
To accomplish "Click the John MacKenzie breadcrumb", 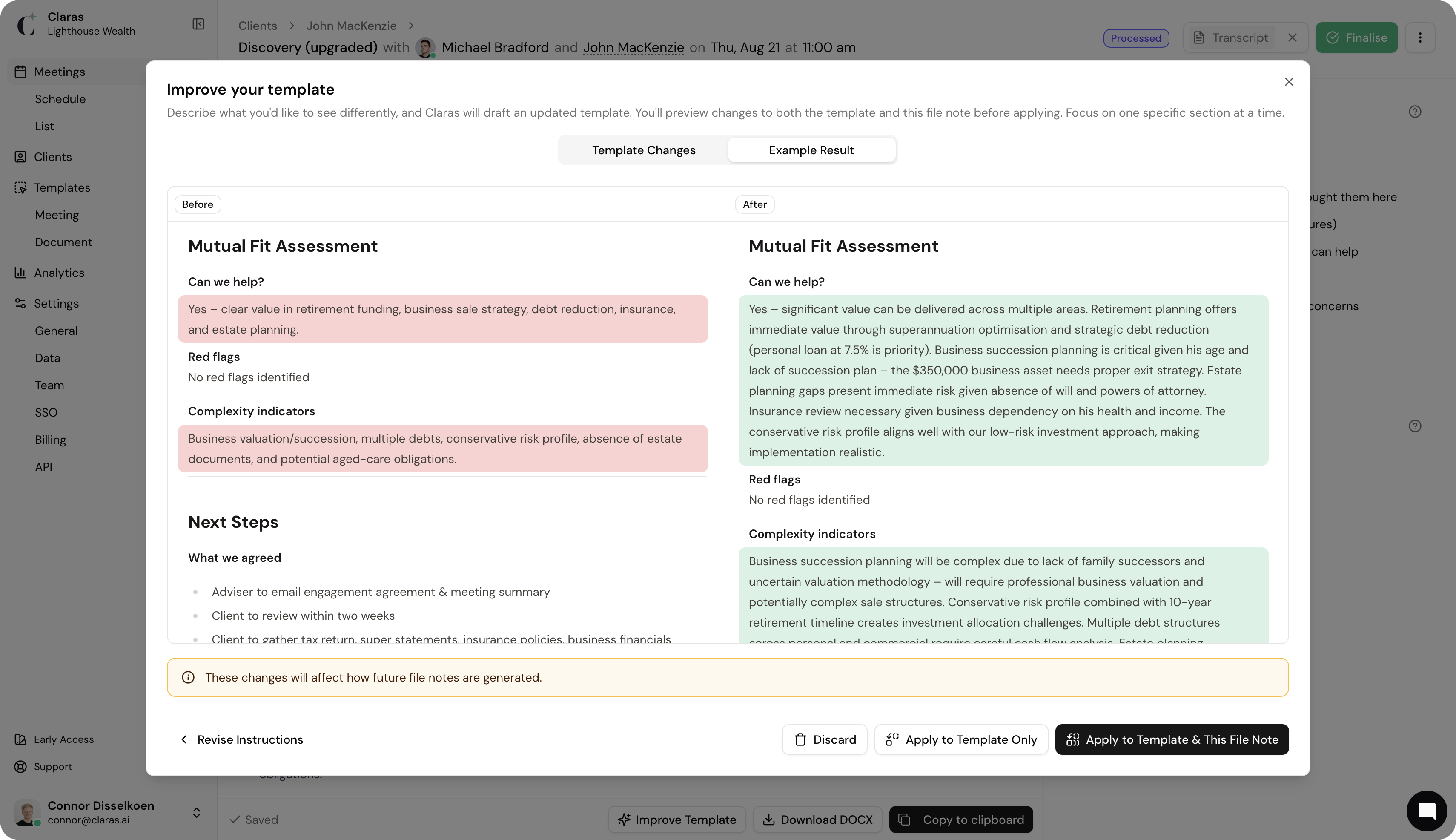I will coord(351,26).
